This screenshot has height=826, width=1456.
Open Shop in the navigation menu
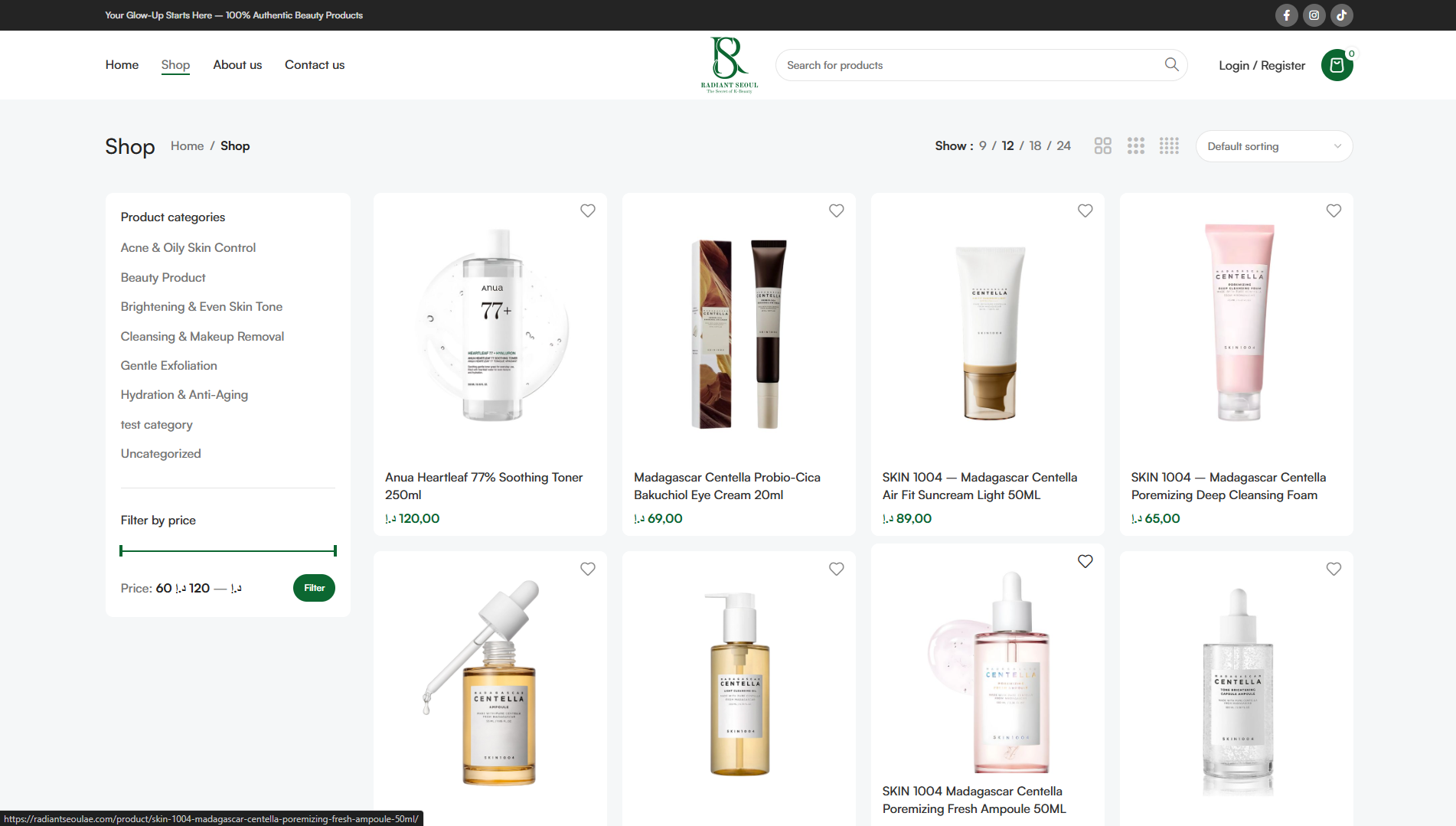(175, 65)
